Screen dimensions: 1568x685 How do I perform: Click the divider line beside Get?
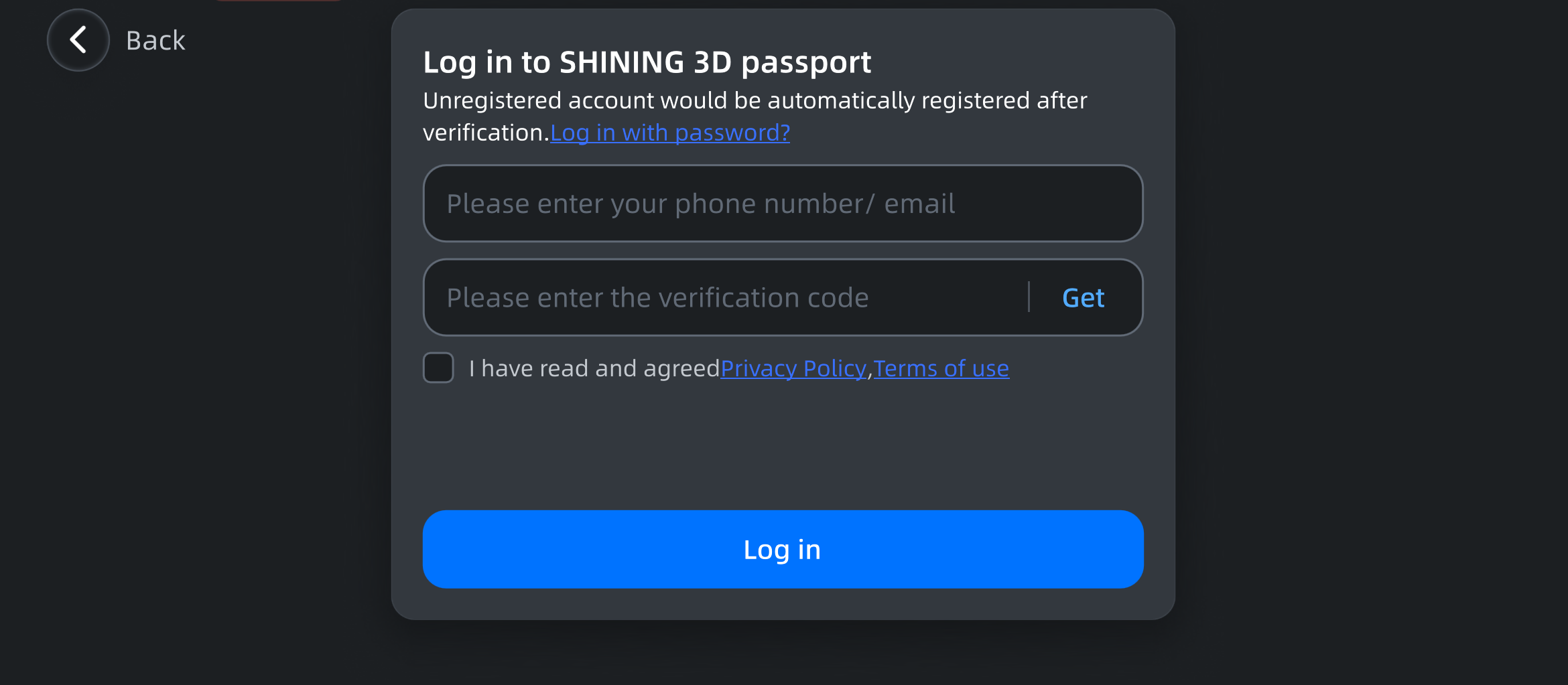[x=1029, y=297]
